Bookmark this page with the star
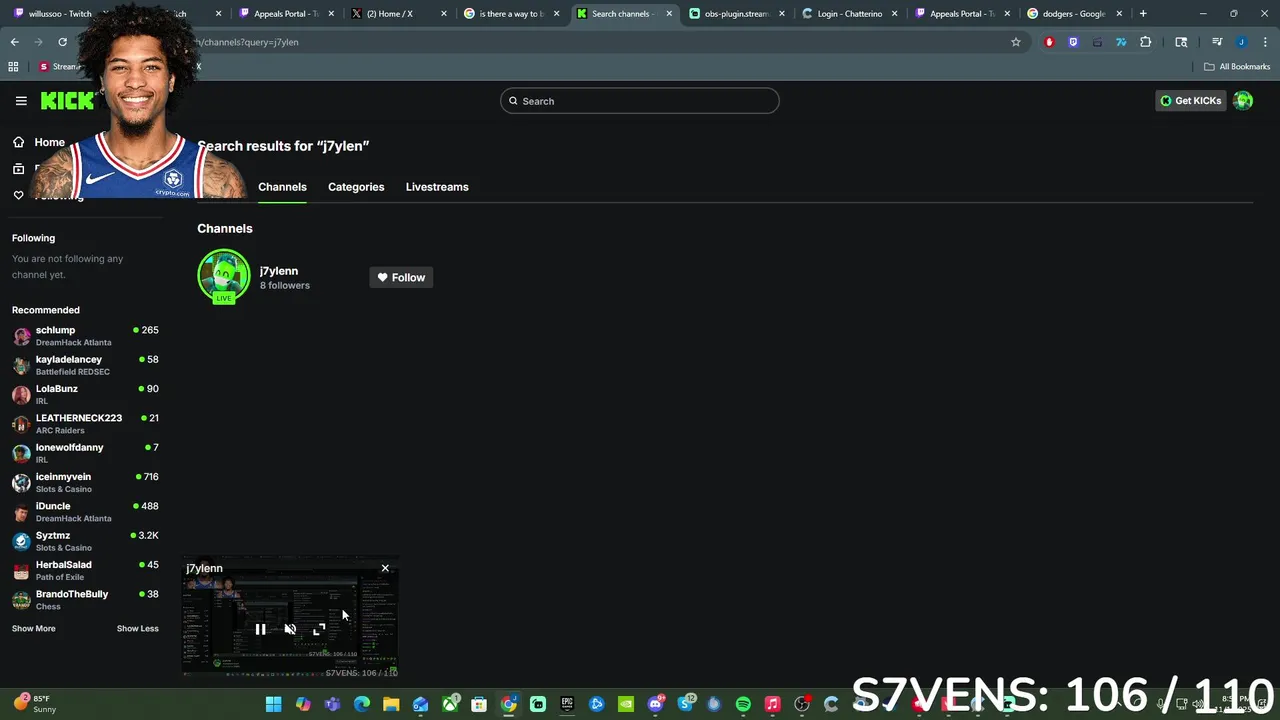Screen dimensions: 1280x720 coord(1016,42)
